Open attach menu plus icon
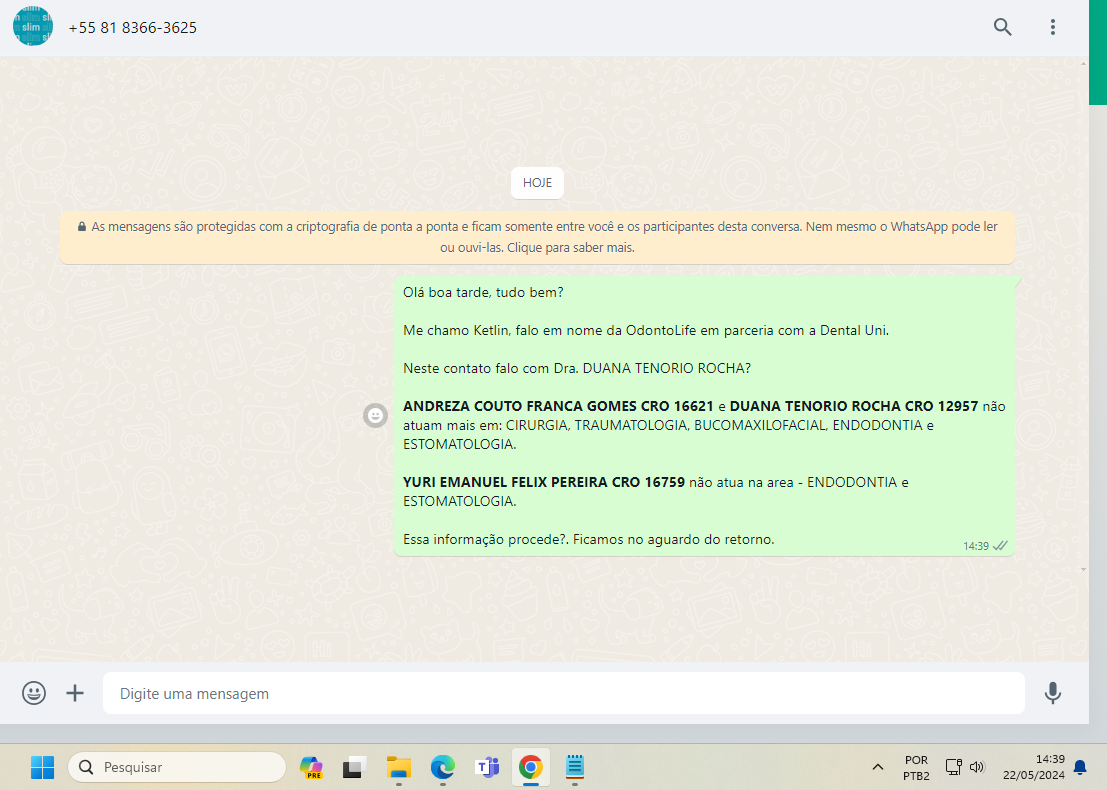This screenshot has width=1107, height=790. (75, 693)
